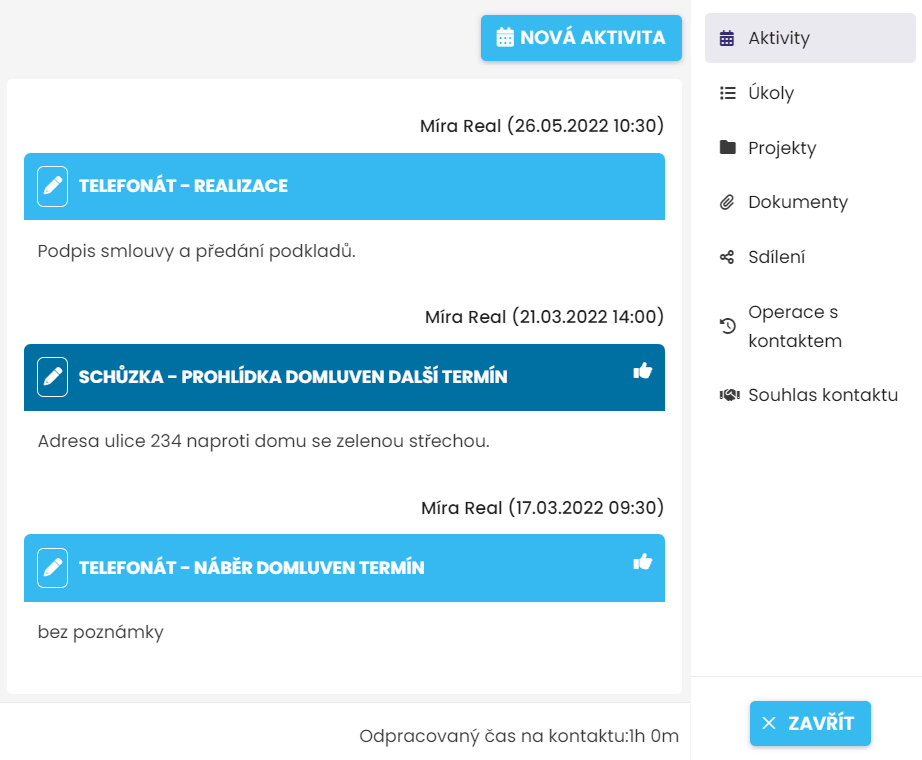This screenshot has height=760, width=922.
Task: Click edit pencil on Schůzka – Prohlídka activity
Action: (x=53, y=377)
